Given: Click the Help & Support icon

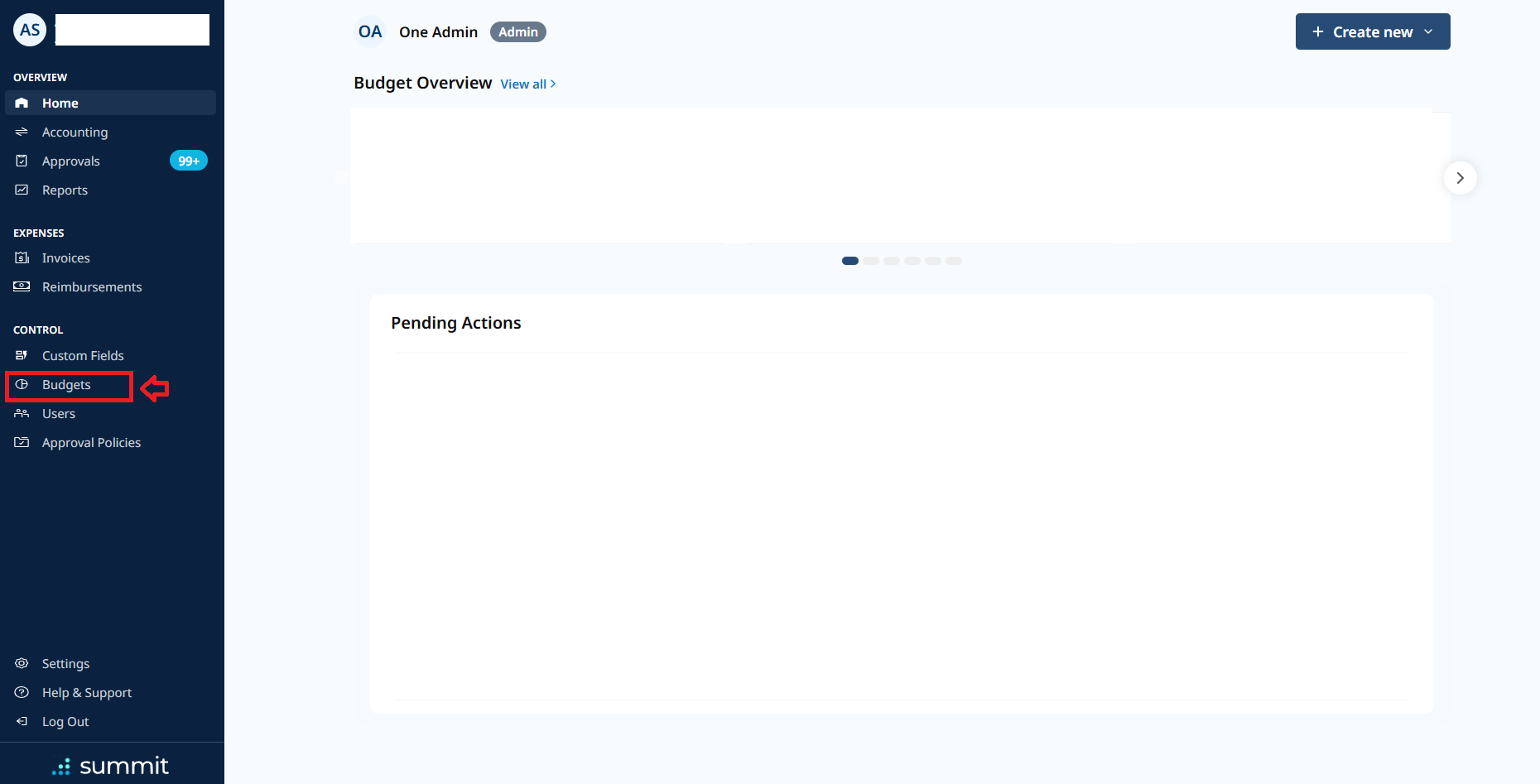Looking at the screenshot, I should (x=22, y=692).
